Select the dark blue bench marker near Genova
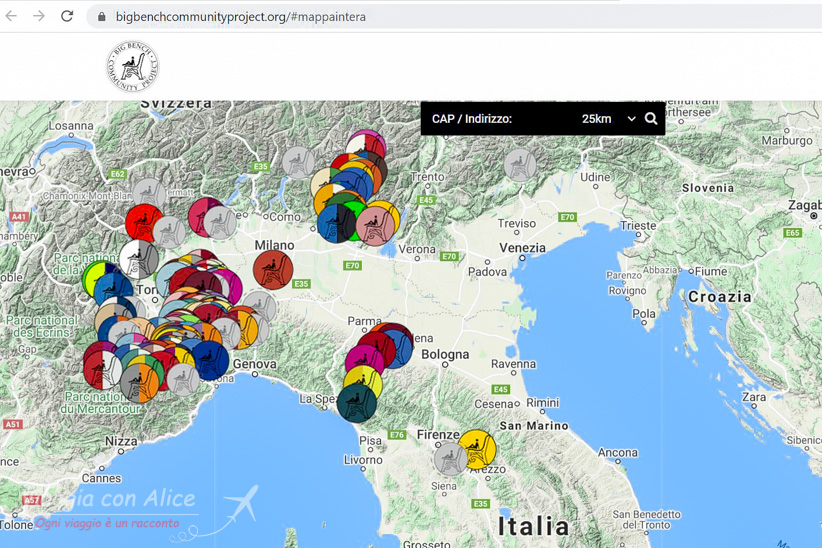Image resolution: width=822 pixels, height=548 pixels. pyautogui.click(x=211, y=360)
